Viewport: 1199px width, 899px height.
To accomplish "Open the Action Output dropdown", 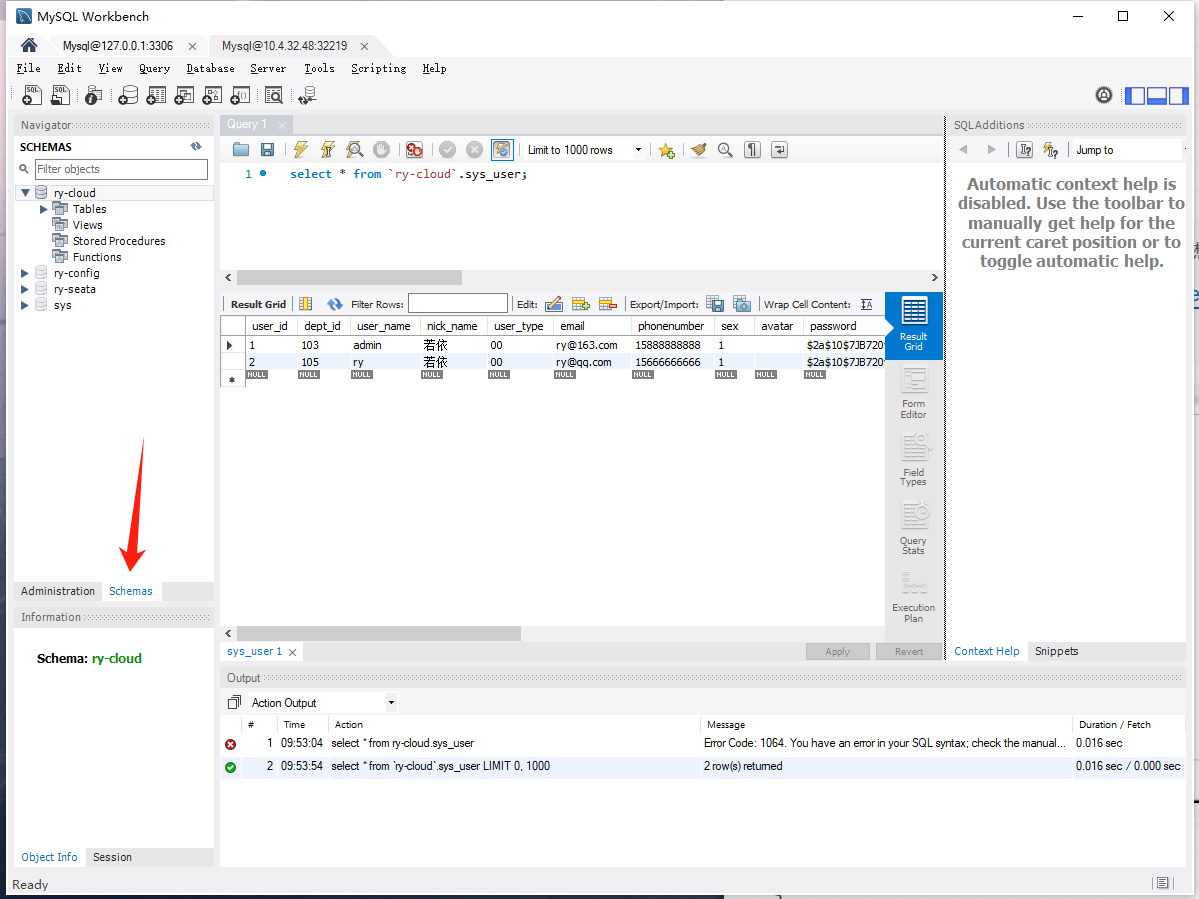I will (x=391, y=703).
